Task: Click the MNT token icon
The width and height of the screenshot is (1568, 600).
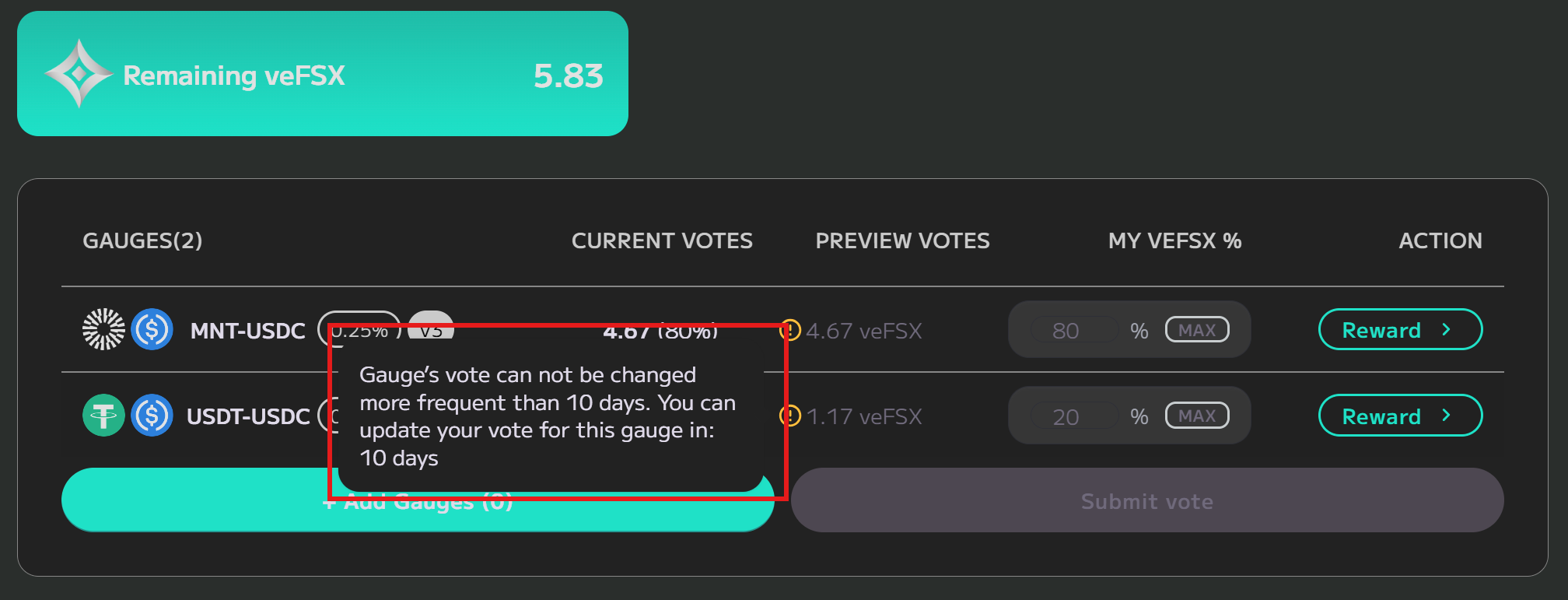Action: tap(103, 329)
